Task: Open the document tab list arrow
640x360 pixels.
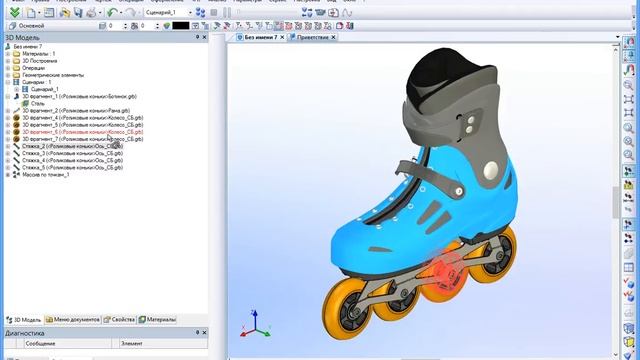Action: (618, 37)
